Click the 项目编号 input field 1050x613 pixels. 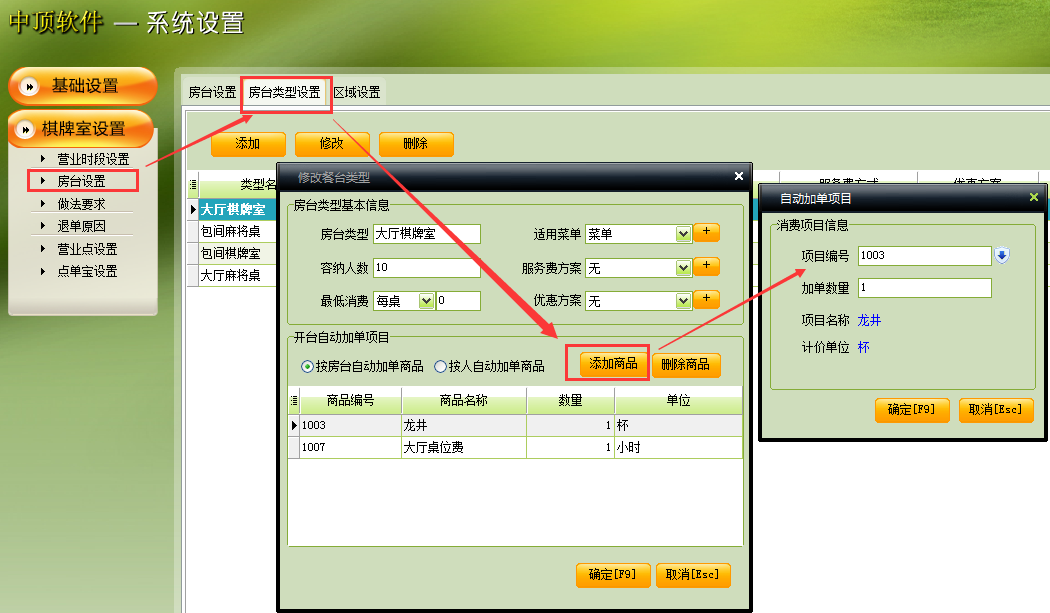click(x=925, y=255)
